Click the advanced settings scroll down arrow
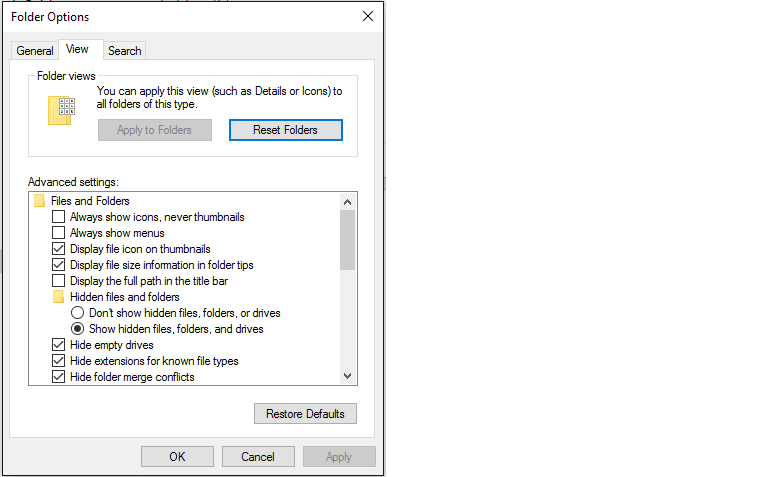Viewport: 769px width, 477px height. tap(348, 376)
